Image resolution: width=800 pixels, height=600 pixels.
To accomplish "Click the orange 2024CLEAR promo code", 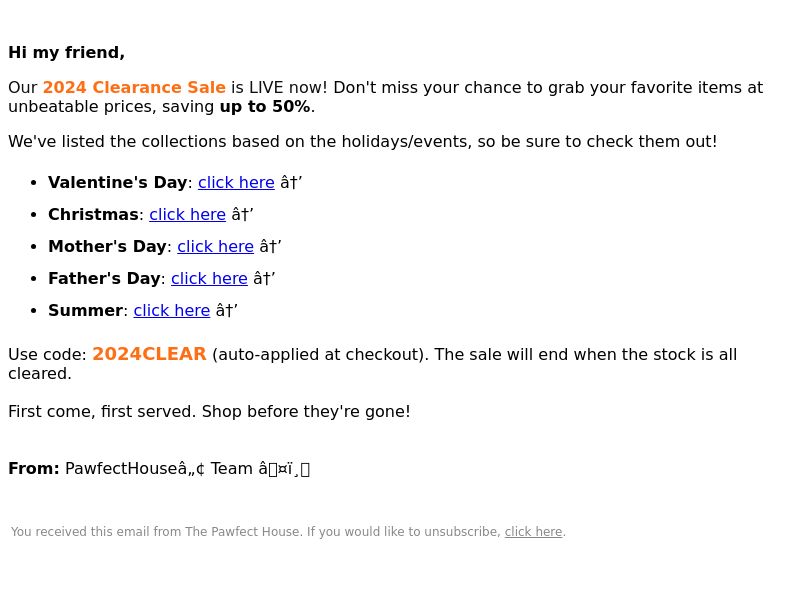I will [149, 354].
